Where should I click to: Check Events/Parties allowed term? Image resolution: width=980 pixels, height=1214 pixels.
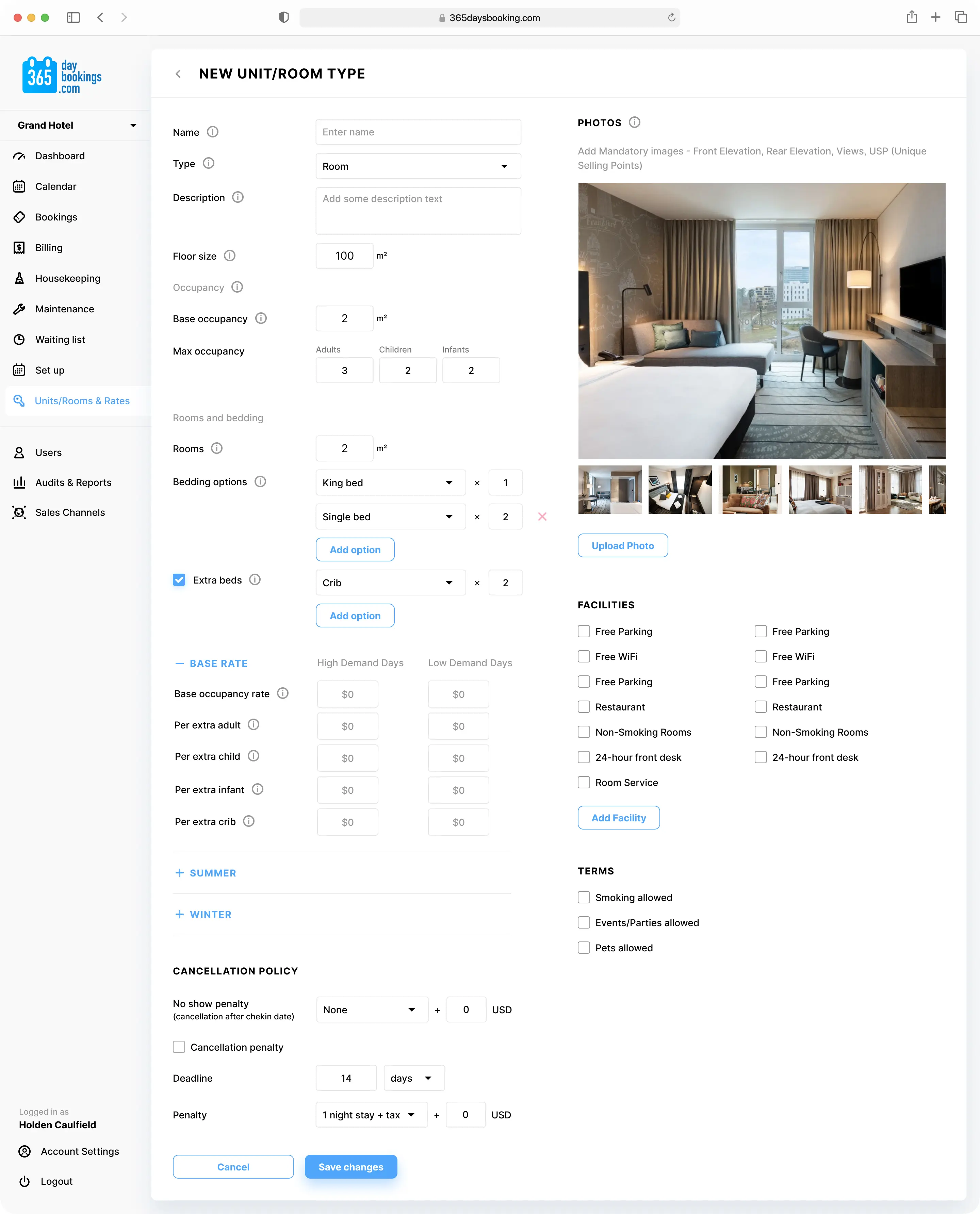584,923
